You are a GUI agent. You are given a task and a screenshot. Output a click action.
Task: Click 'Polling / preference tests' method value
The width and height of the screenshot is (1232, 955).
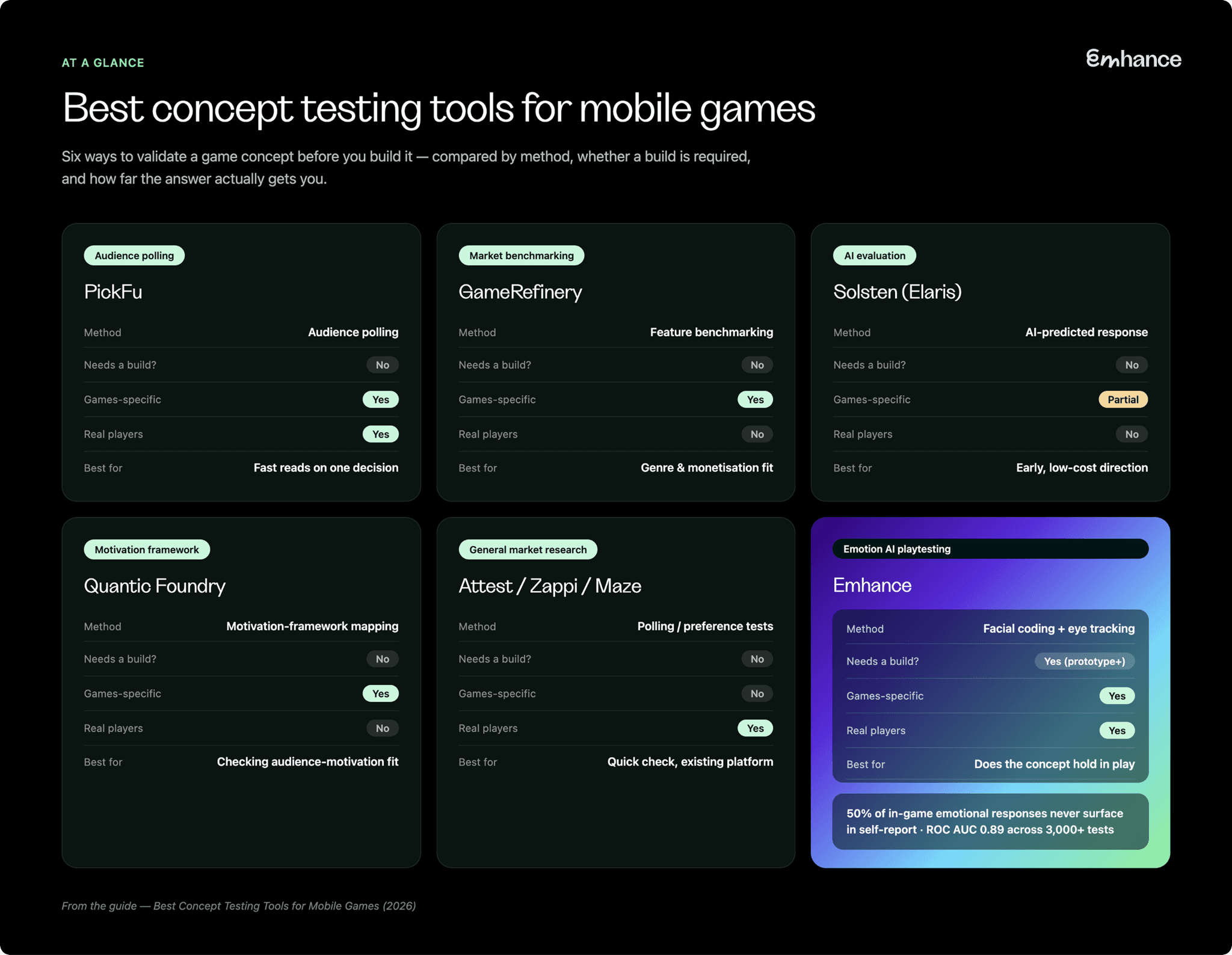(x=705, y=626)
